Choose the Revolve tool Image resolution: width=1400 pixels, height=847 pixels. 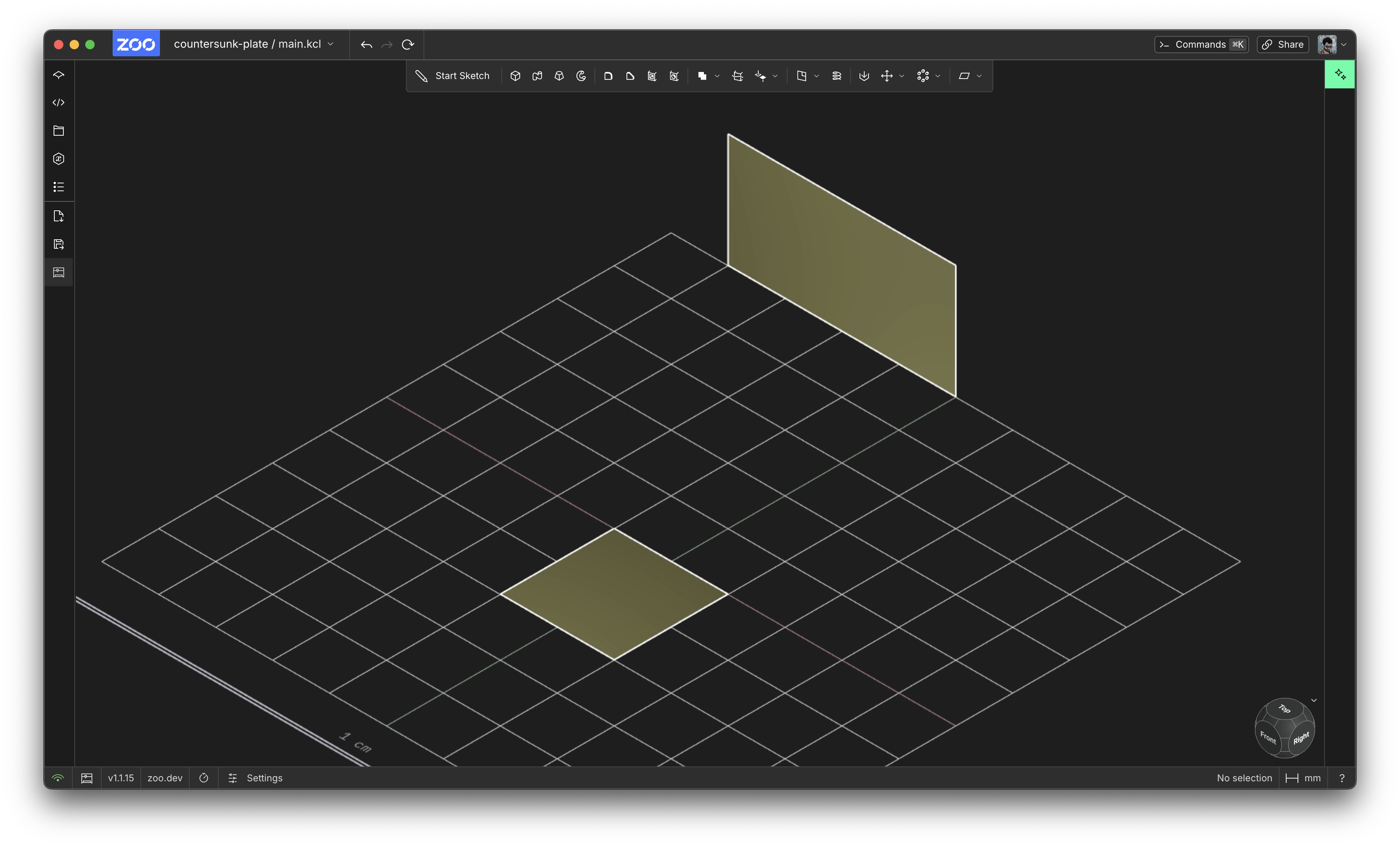coord(581,75)
